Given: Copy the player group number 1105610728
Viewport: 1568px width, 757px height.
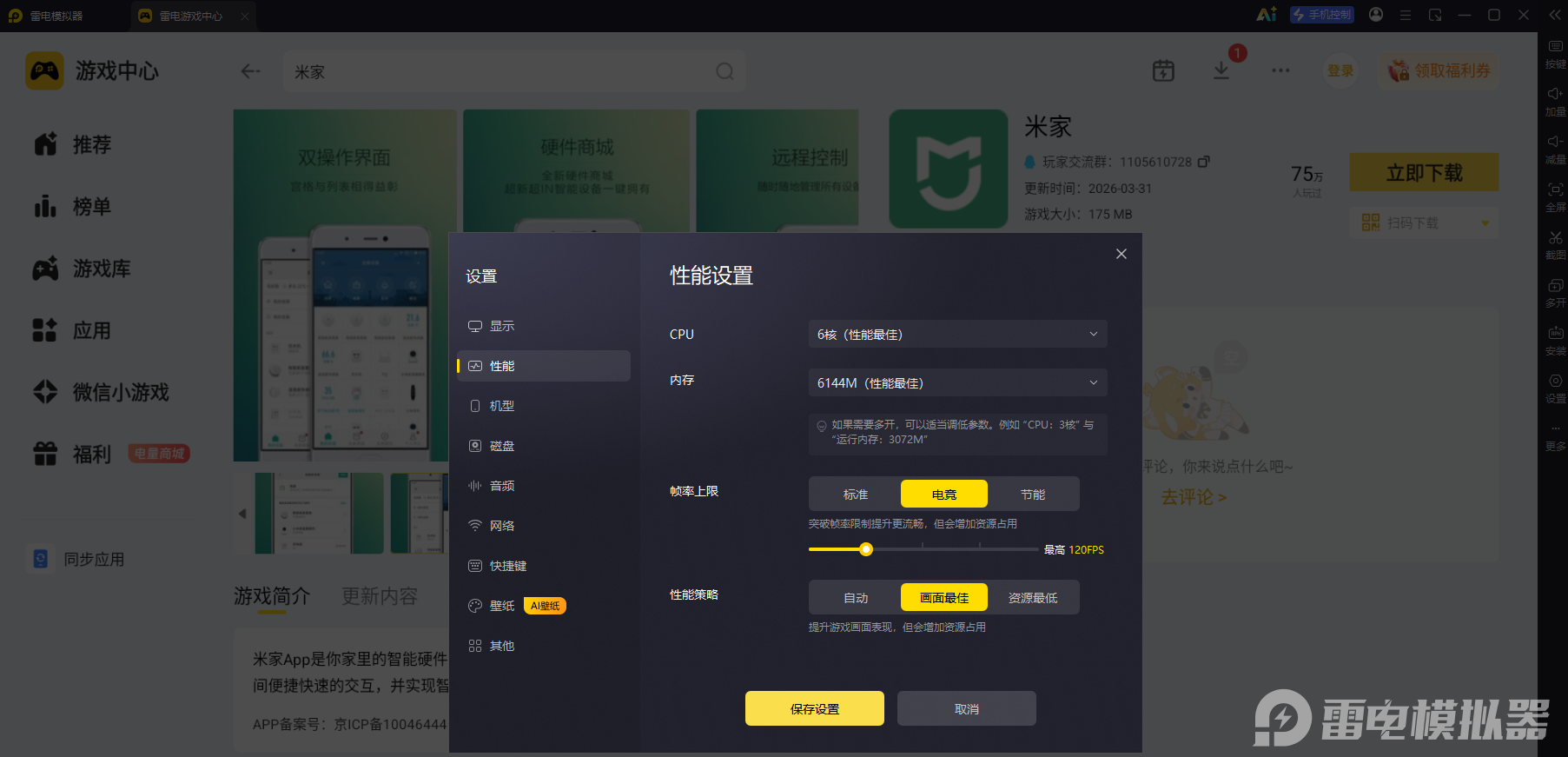Looking at the screenshot, I should [x=1203, y=162].
